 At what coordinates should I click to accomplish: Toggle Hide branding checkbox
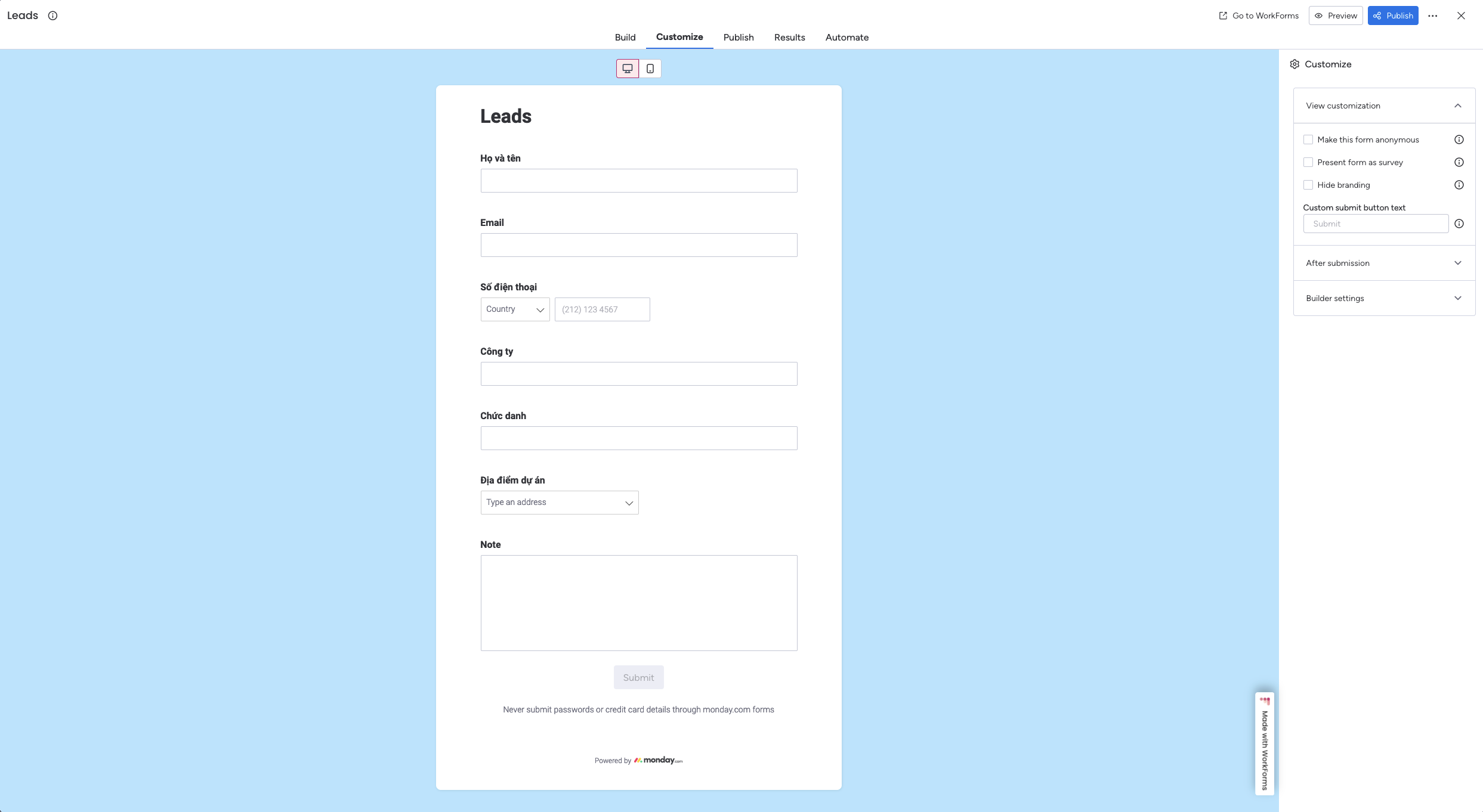click(1308, 185)
